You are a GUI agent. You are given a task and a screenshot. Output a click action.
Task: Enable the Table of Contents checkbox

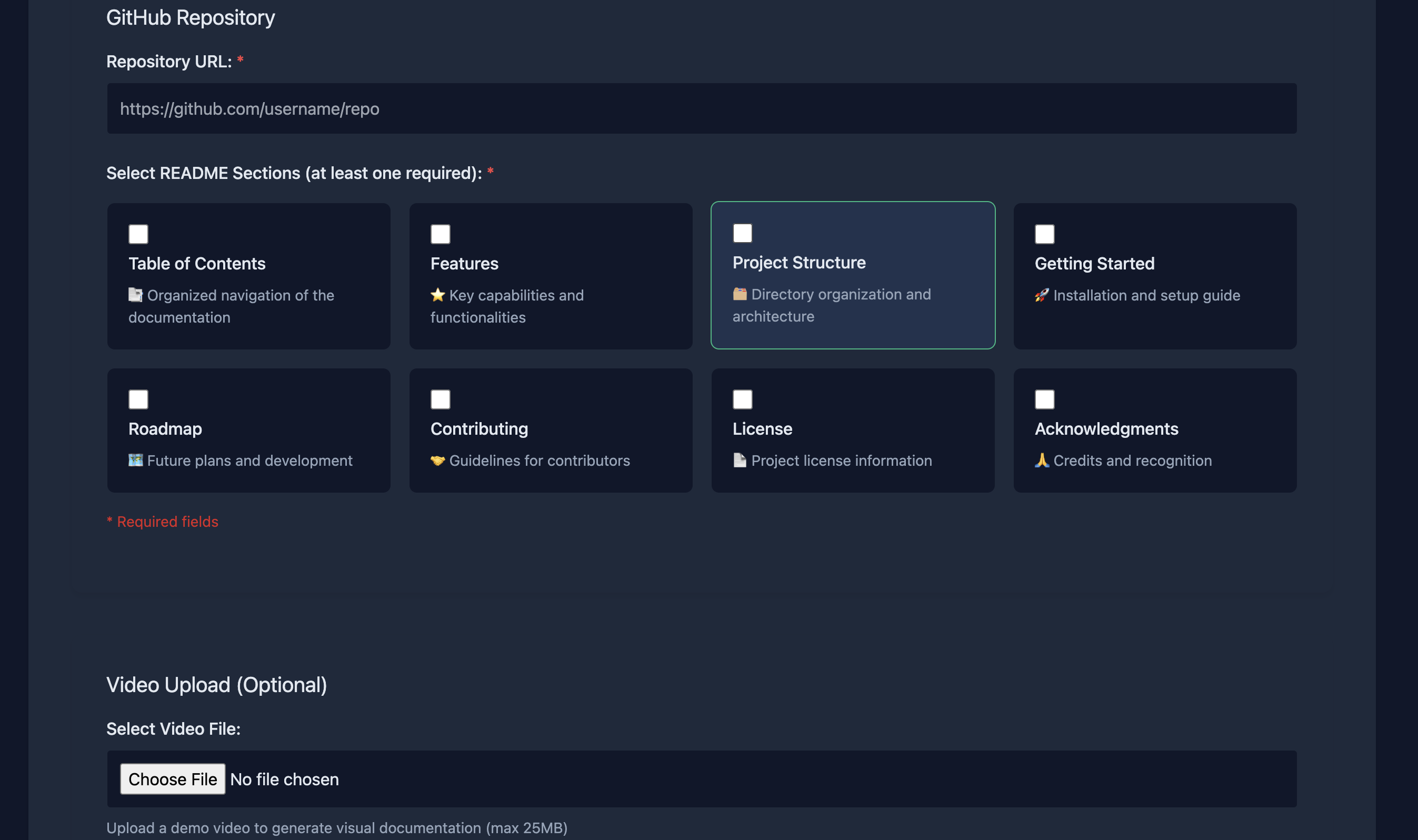click(138, 234)
